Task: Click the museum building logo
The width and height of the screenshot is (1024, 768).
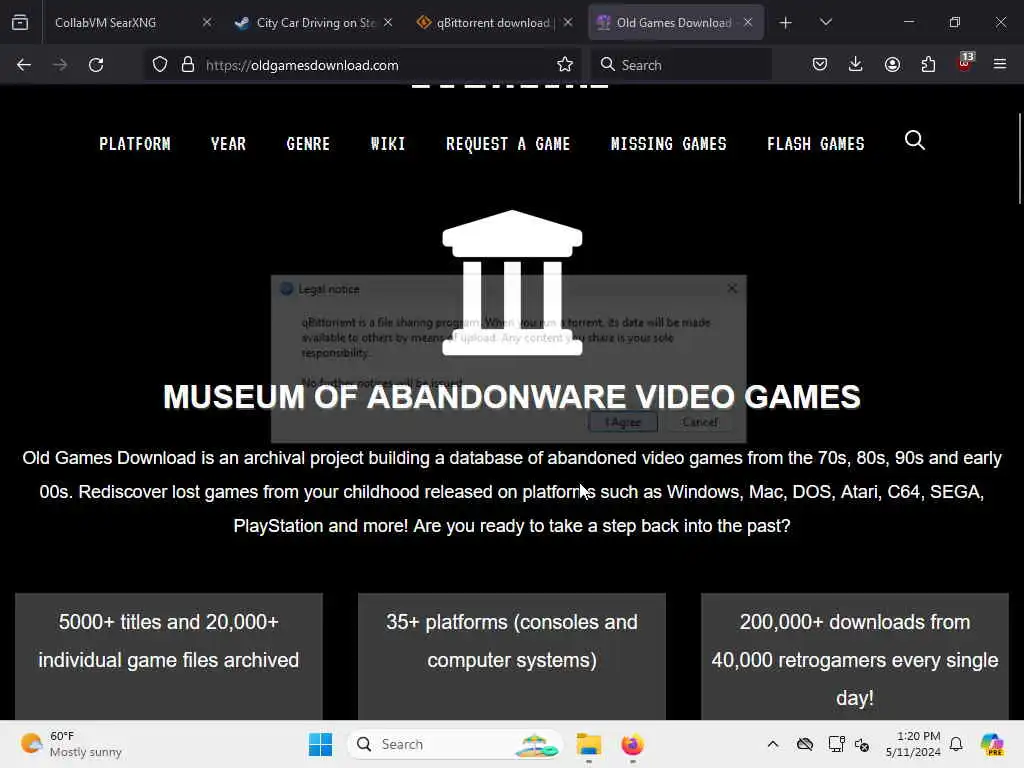Action: (512, 283)
